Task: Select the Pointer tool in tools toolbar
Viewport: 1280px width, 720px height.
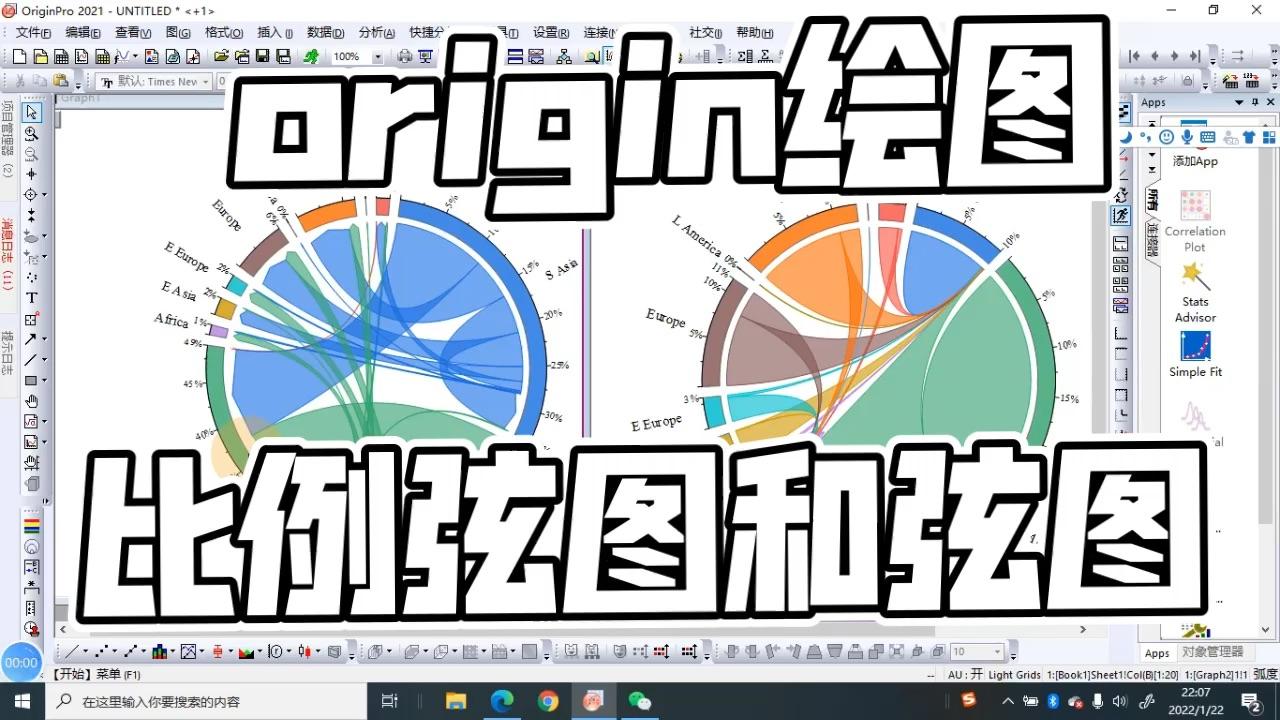Action: 31,112
